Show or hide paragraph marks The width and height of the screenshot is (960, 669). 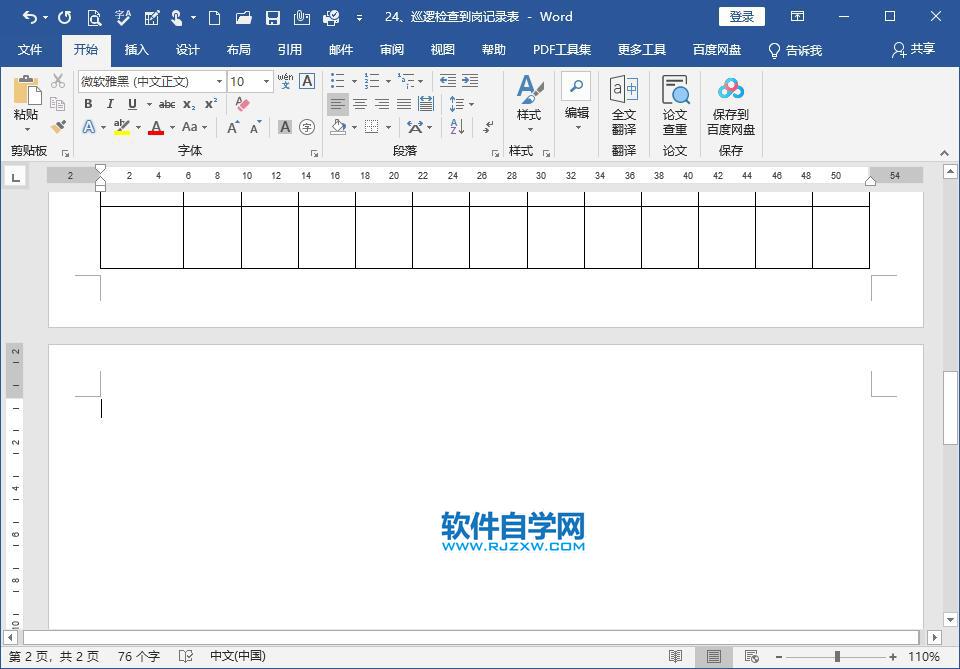point(488,128)
